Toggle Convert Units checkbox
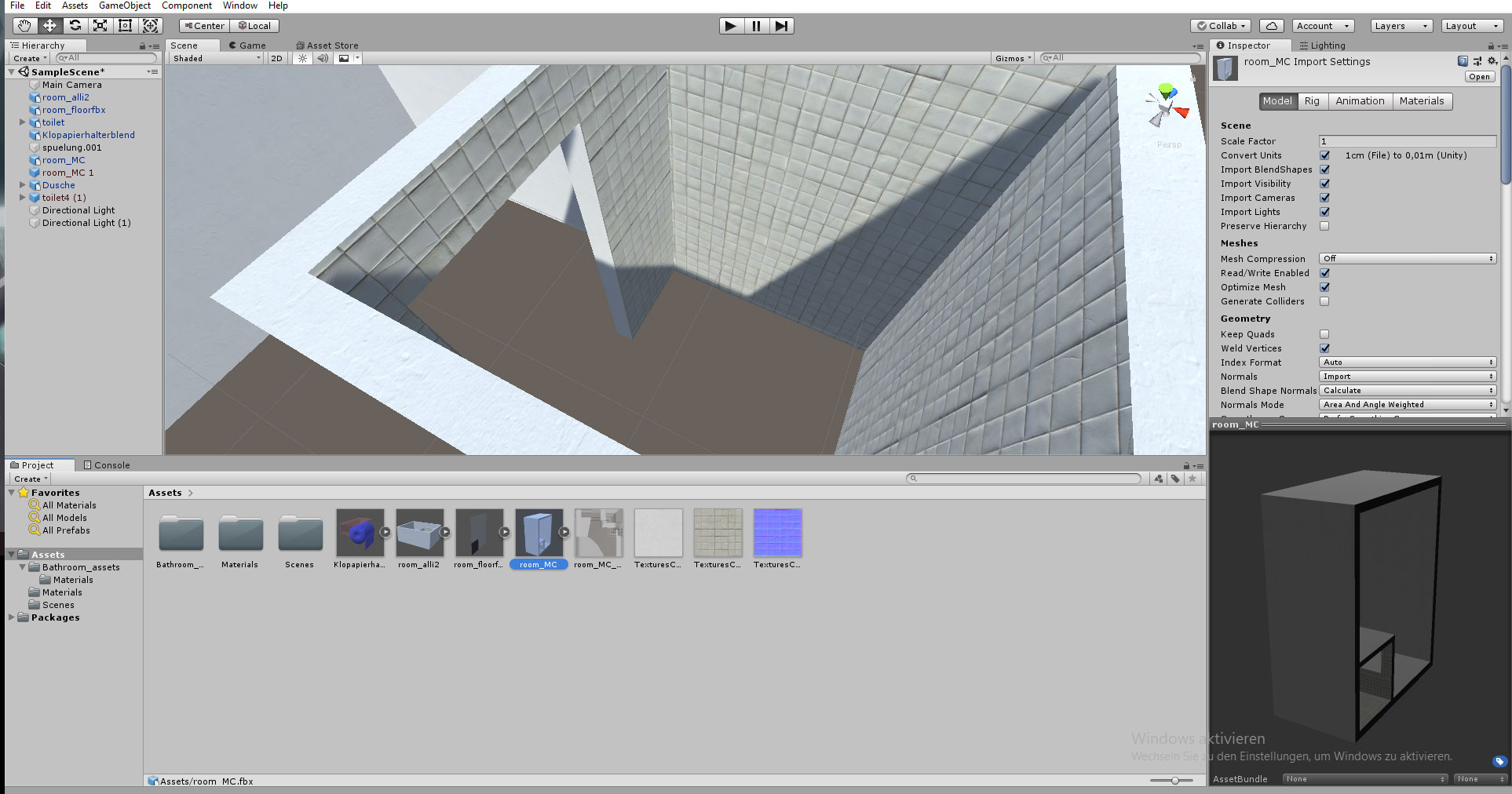1512x794 pixels. click(x=1324, y=155)
